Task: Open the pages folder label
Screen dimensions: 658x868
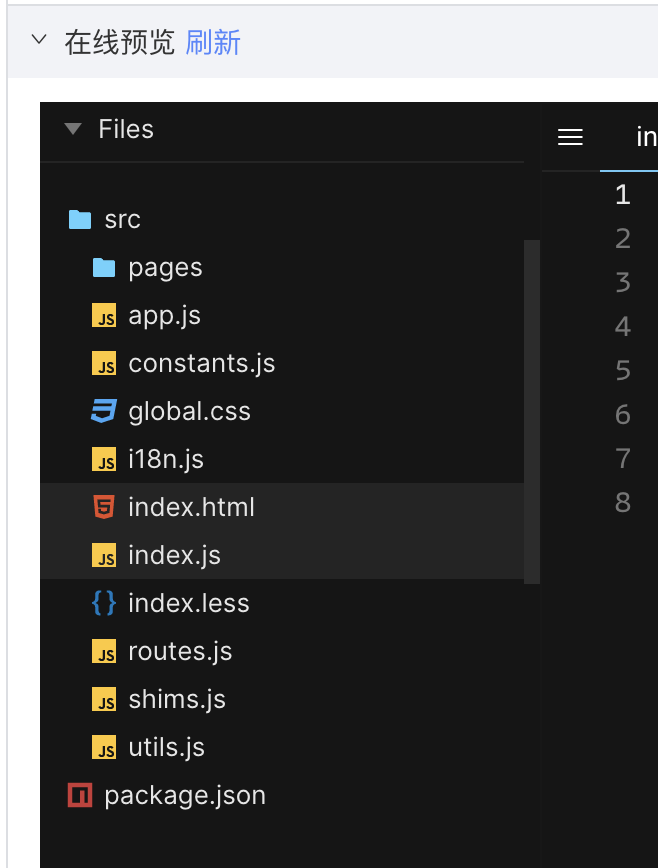Action: pos(165,268)
